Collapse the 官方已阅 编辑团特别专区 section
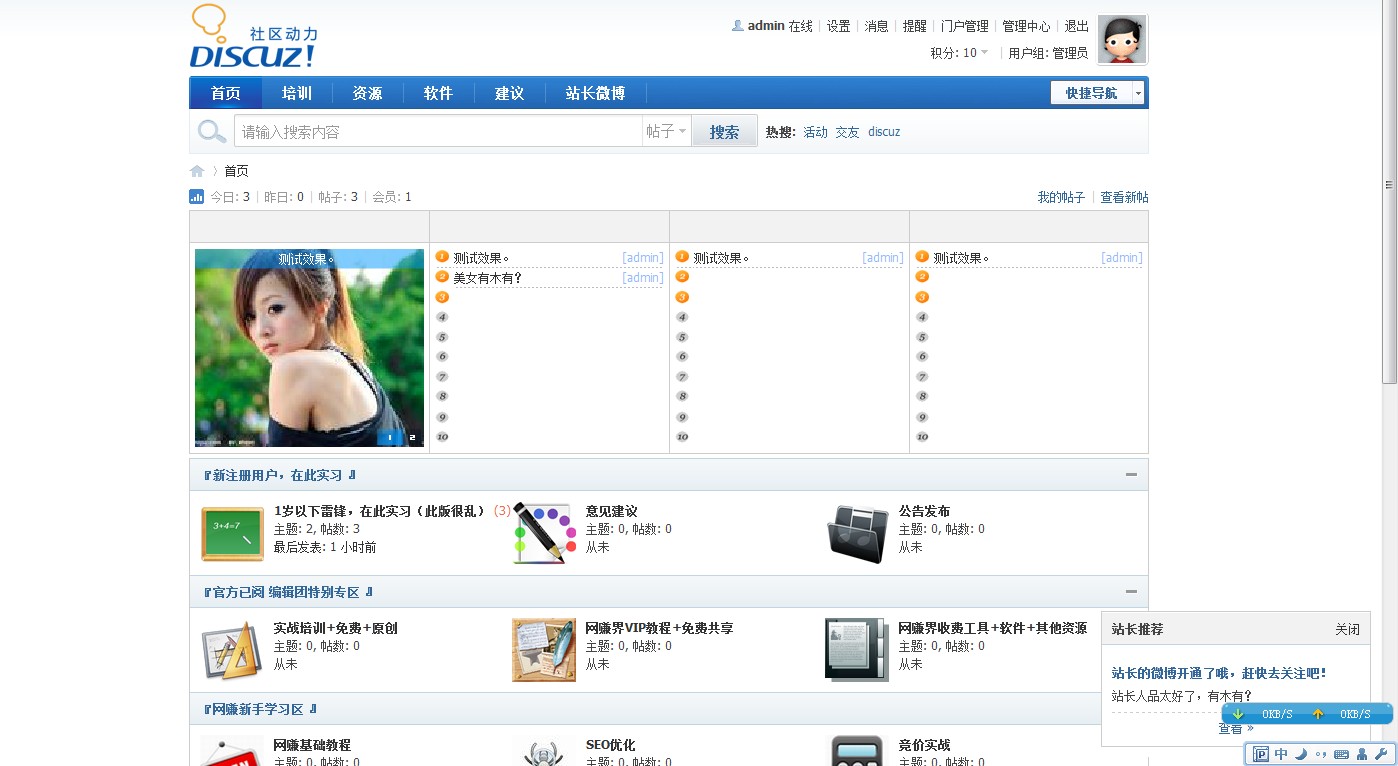 tap(1131, 591)
